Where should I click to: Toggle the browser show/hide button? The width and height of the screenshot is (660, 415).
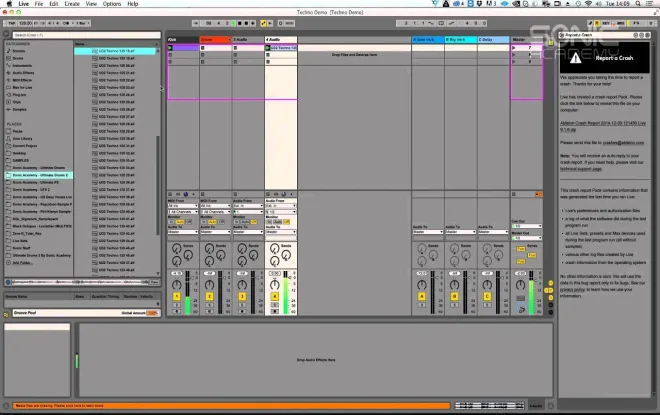[x=6, y=34]
